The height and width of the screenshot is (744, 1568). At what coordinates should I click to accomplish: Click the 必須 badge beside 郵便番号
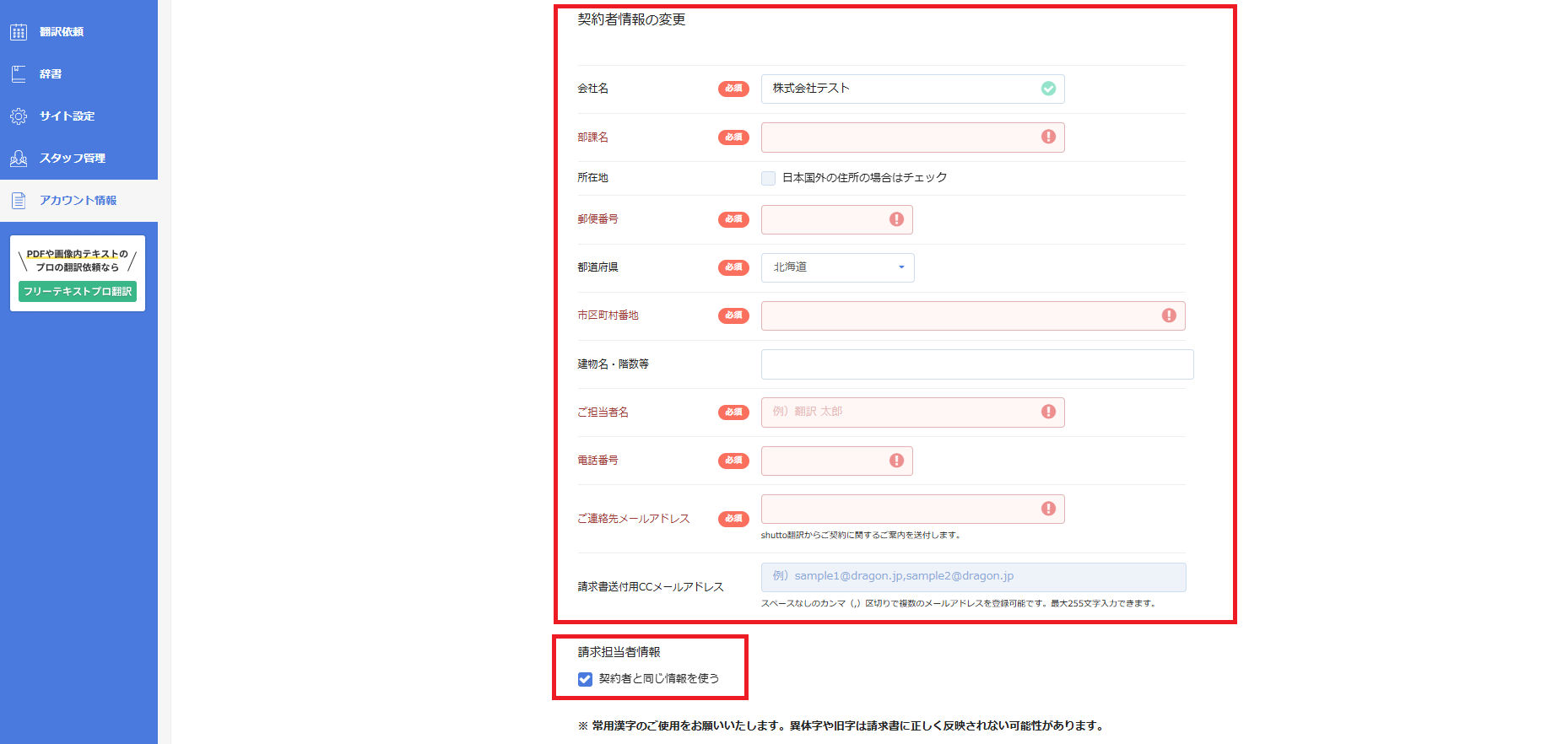point(733,219)
